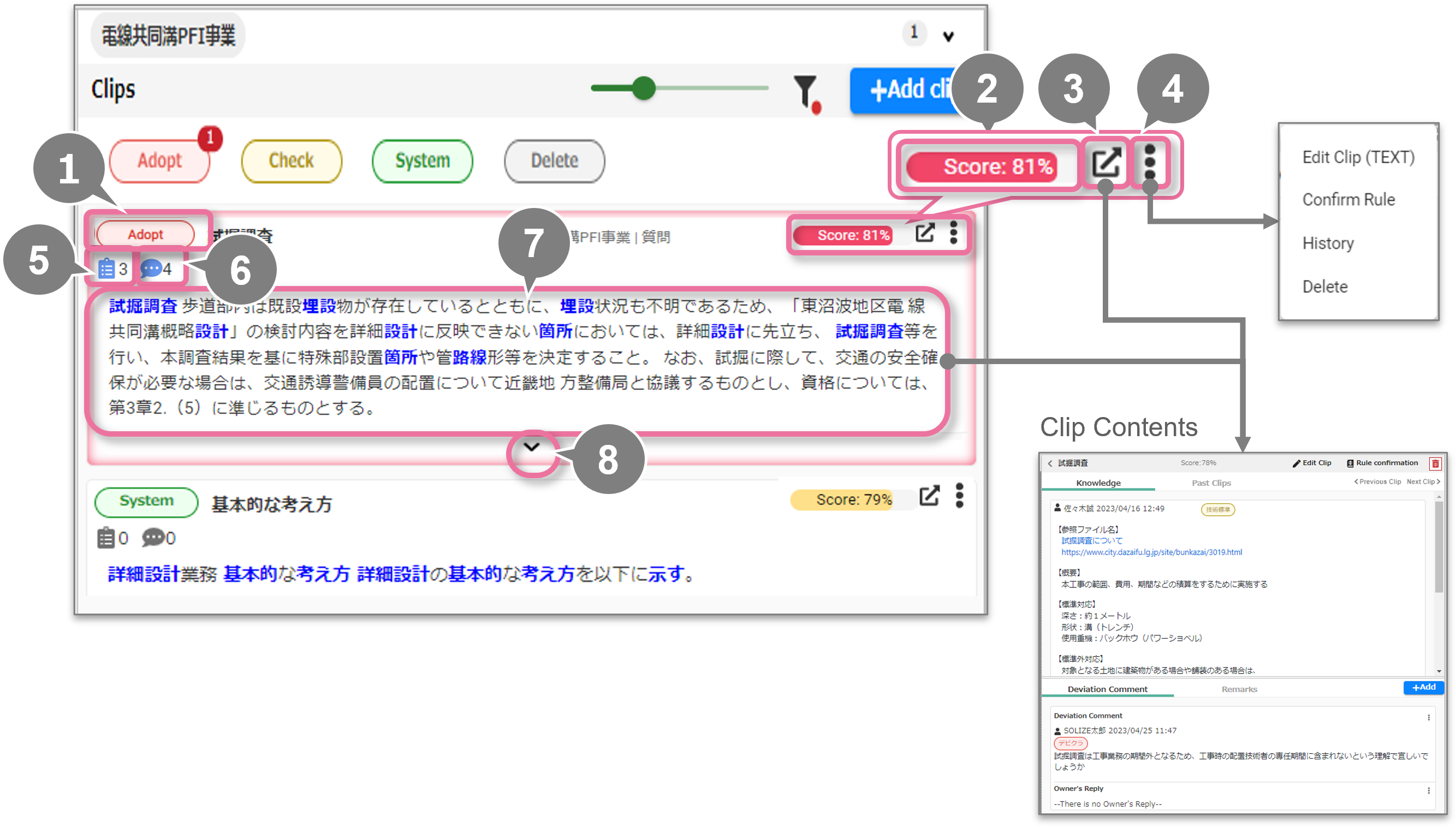Open external view for 81% score clip
The height and width of the screenshot is (827, 1456).
click(x=924, y=233)
